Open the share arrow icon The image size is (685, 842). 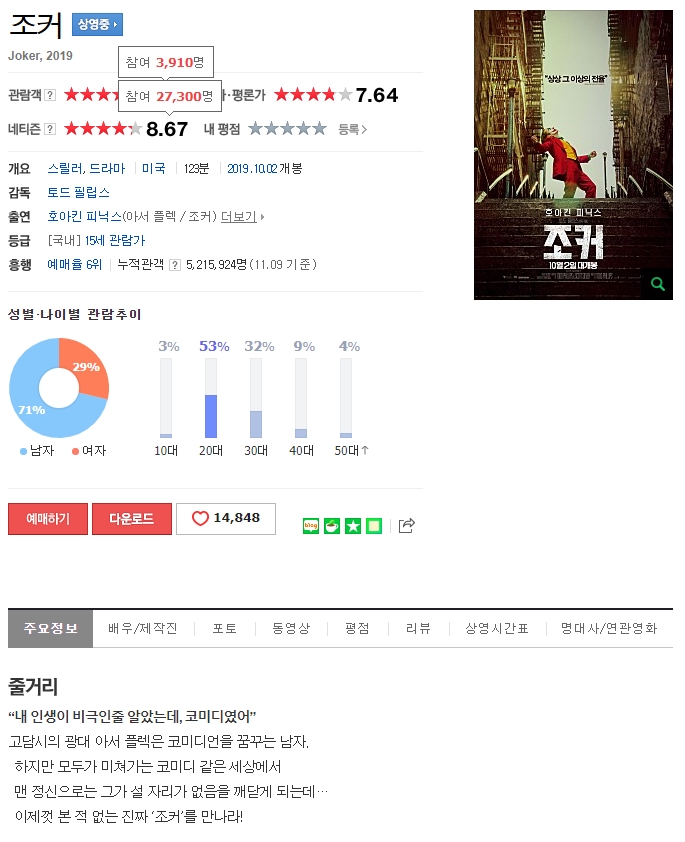click(406, 526)
